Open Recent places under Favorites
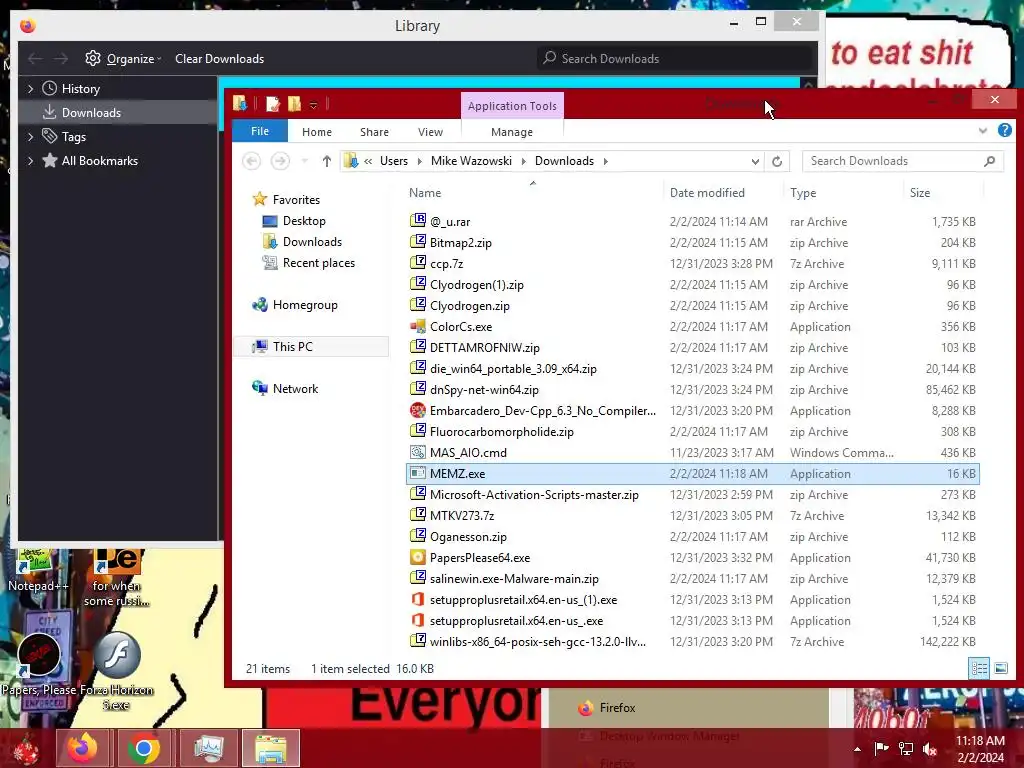The image size is (1024, 768). coord(319,263)
